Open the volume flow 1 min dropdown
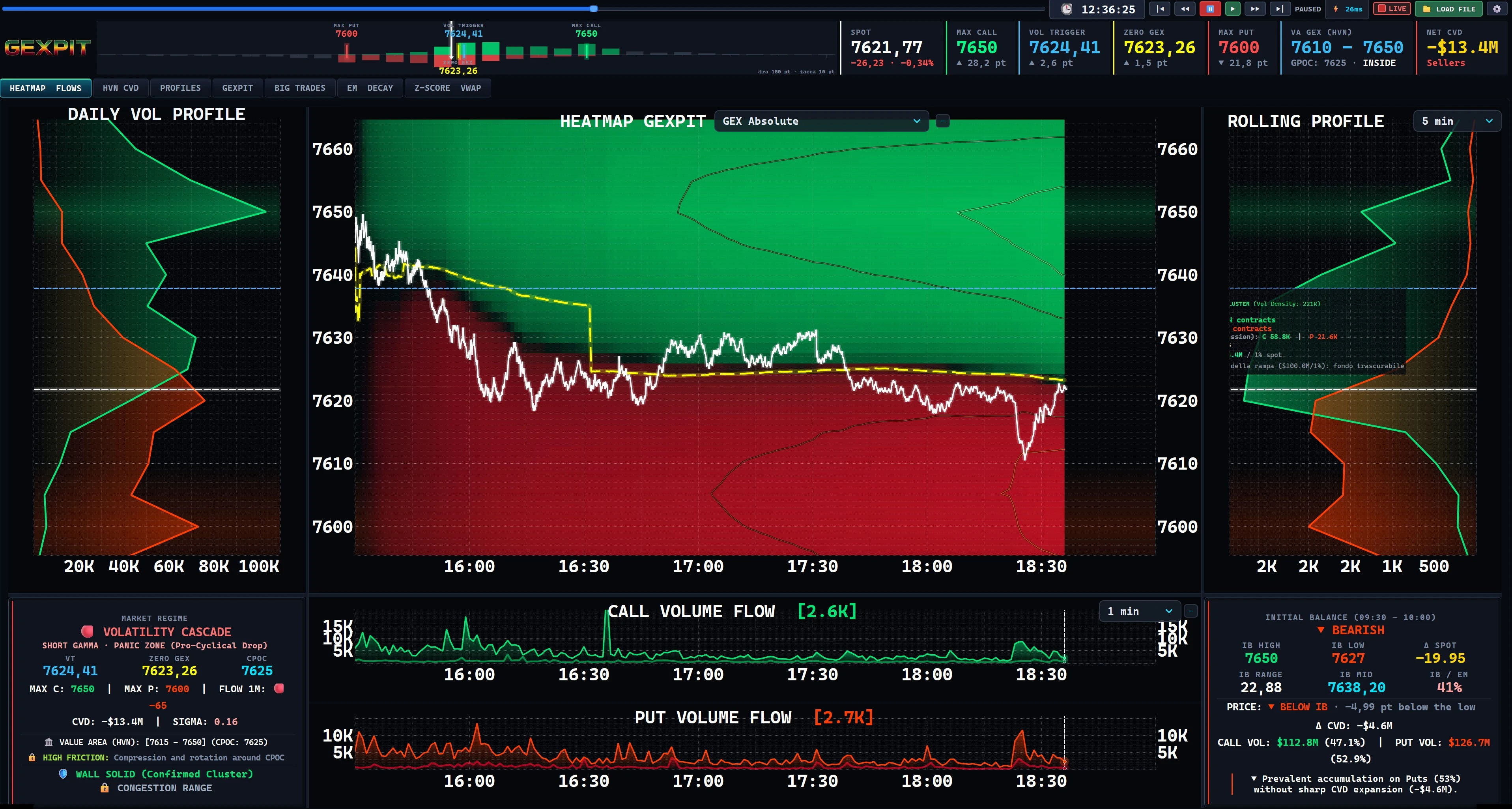The height and width of the screenshot is (809, 1512). (x=1139, y=611)
